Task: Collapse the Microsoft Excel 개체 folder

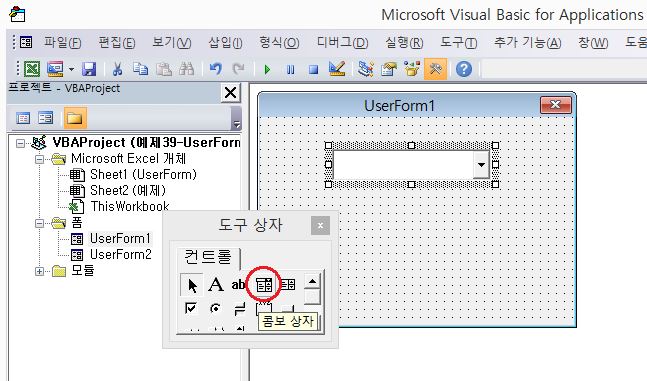Action: click(x=39, y=159)
